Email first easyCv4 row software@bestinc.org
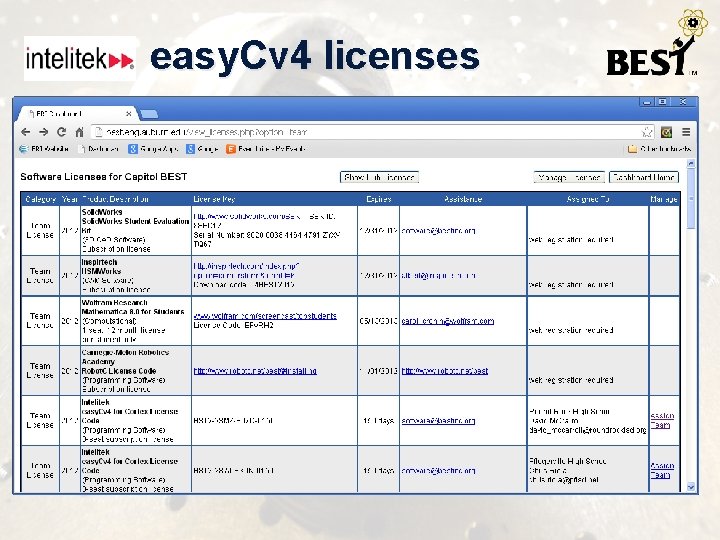Screen dimensions: 720x540 [438, 421]
